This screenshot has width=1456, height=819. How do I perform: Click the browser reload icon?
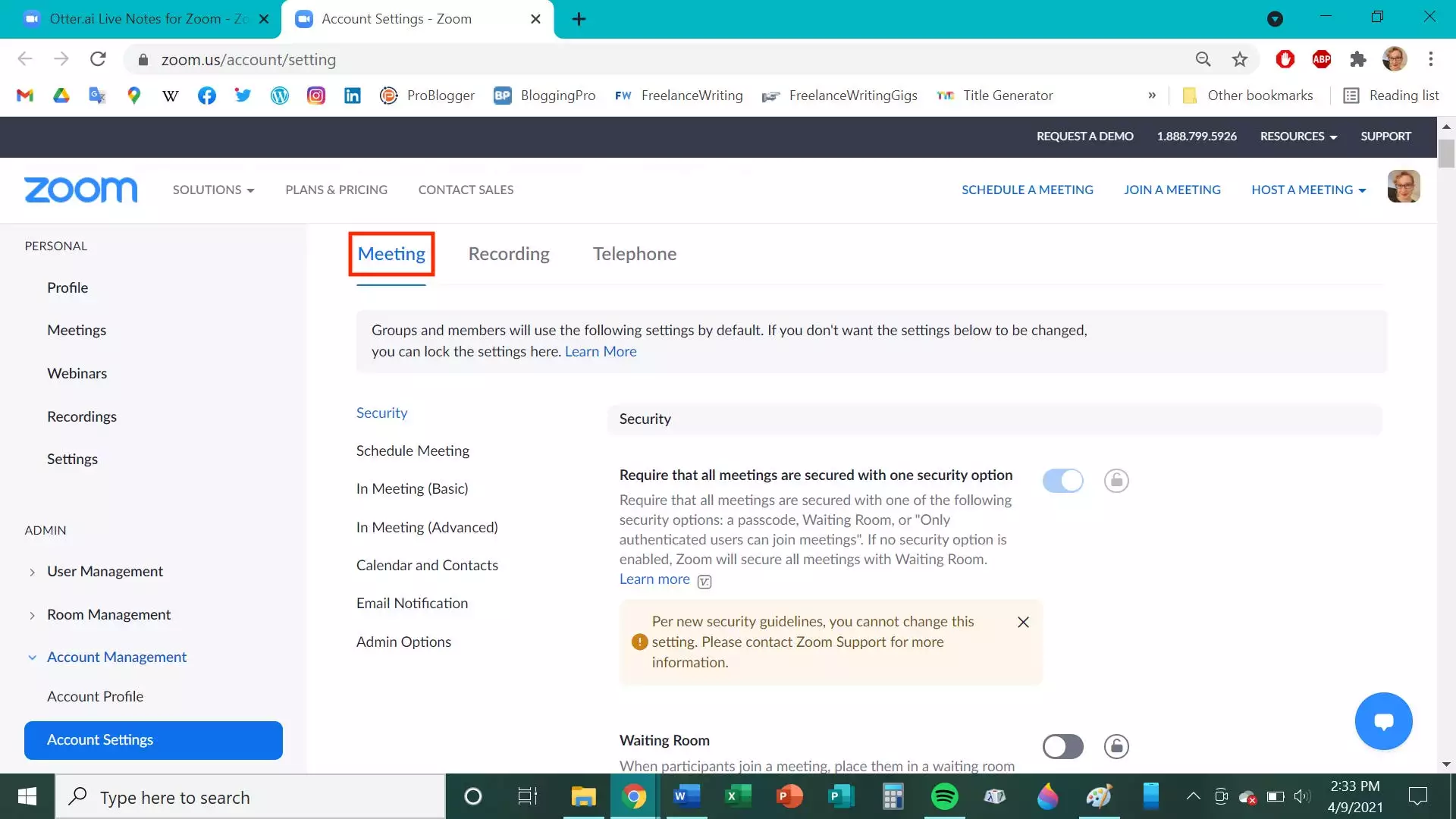pos(98,59)
